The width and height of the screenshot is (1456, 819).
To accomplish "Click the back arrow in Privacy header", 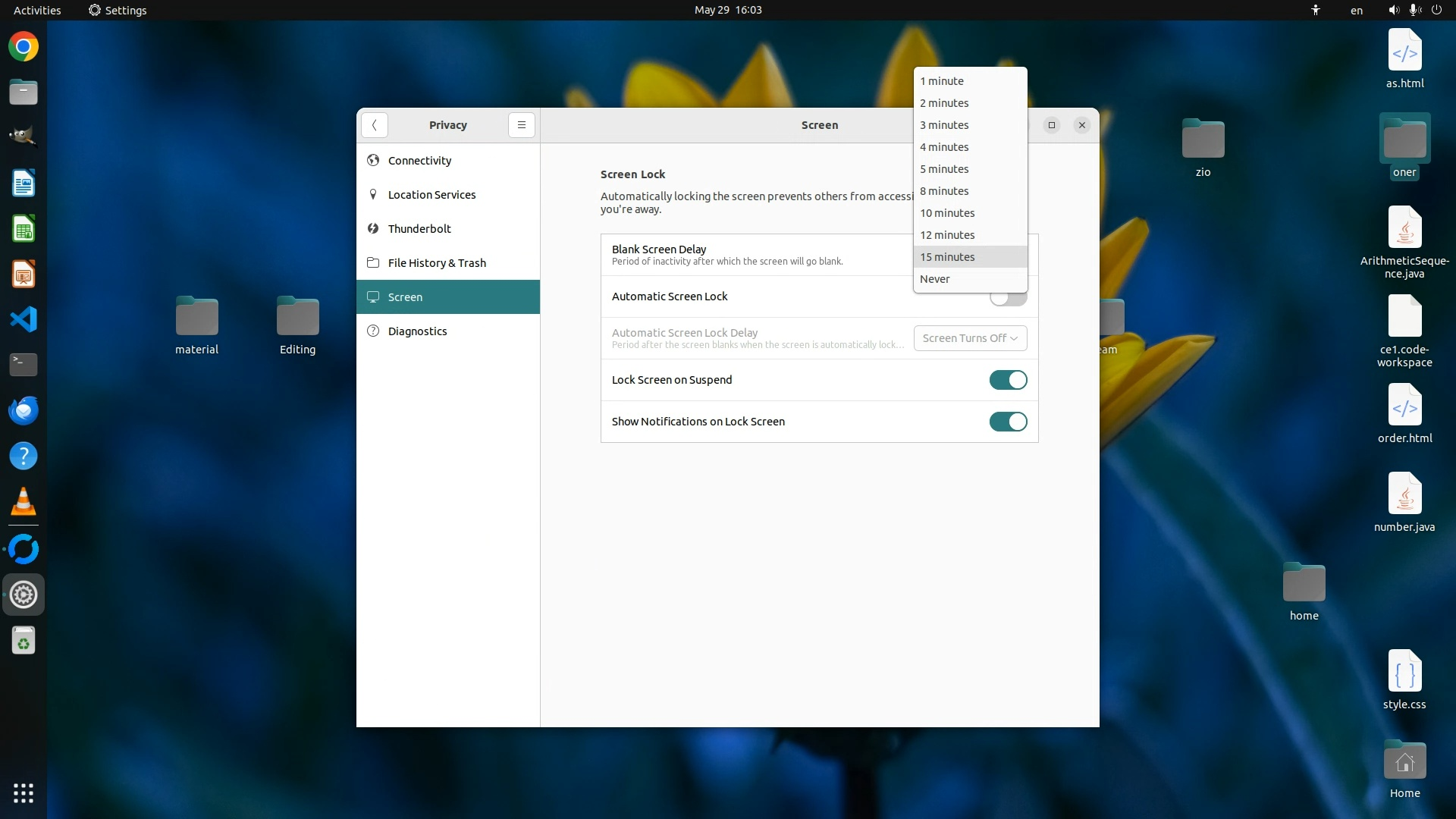I will pos(375,125).
